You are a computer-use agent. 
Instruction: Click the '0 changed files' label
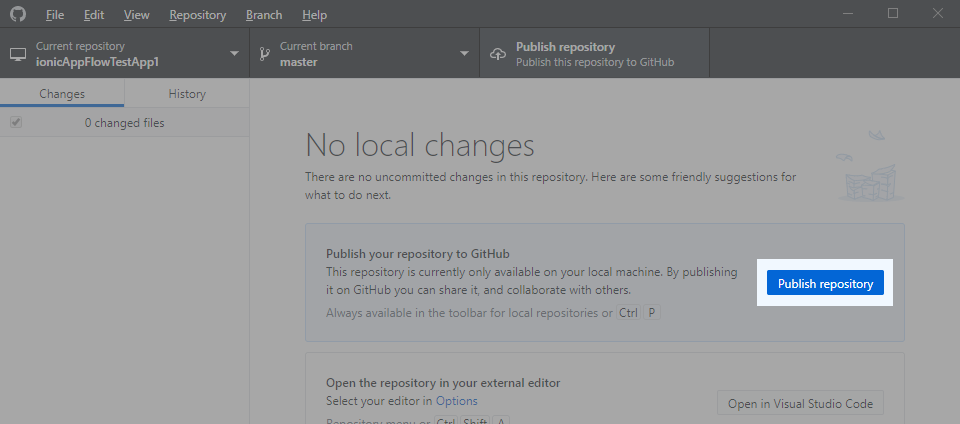pos(124,123)
